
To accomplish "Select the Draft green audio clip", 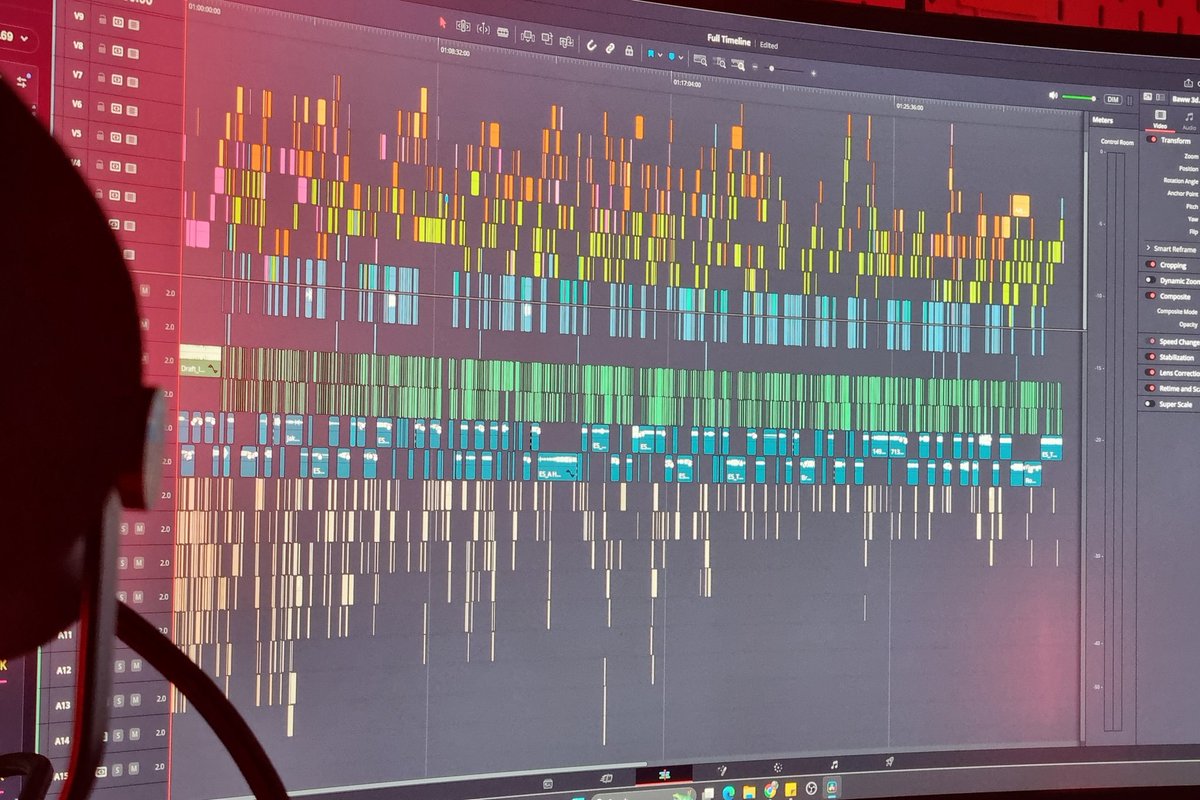I will (x=200, y=361).
